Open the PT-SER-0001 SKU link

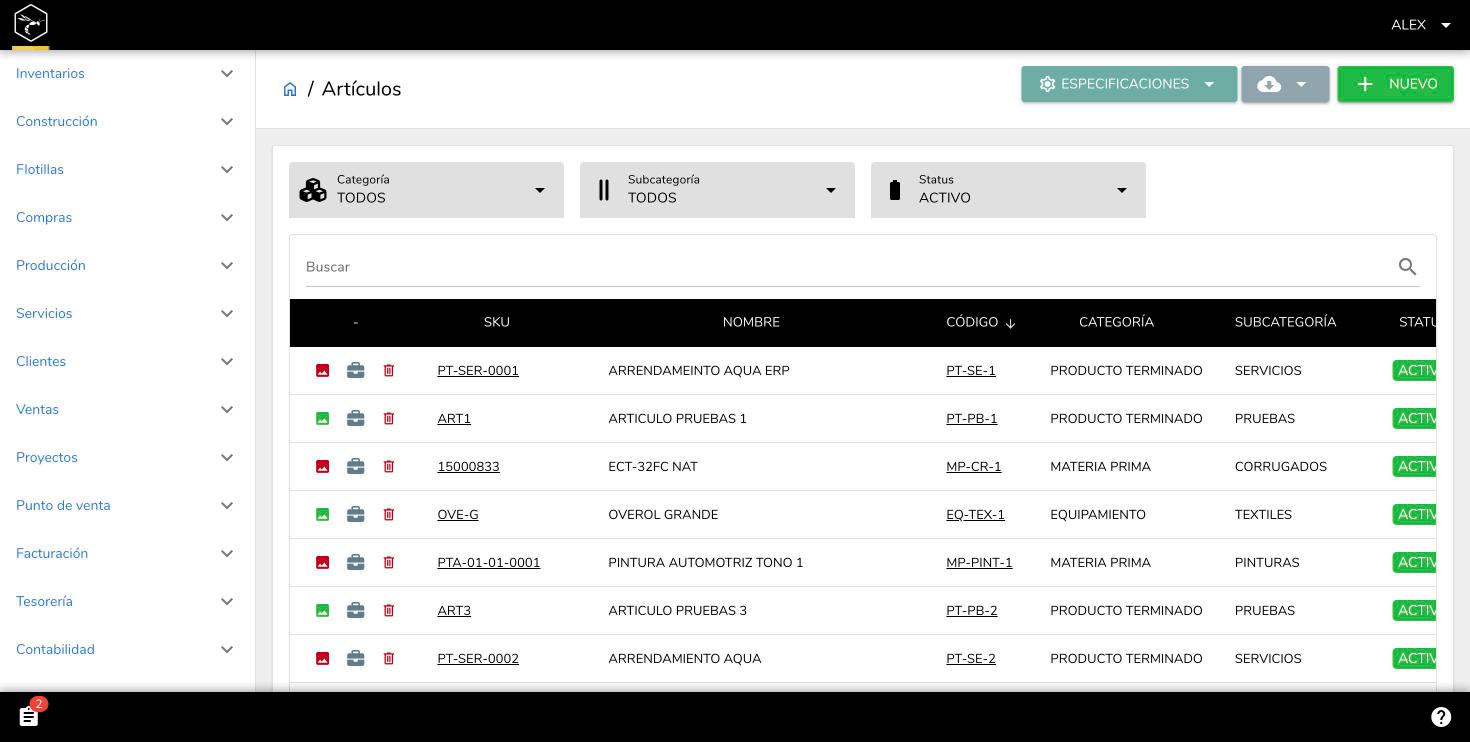pos(478,371)
